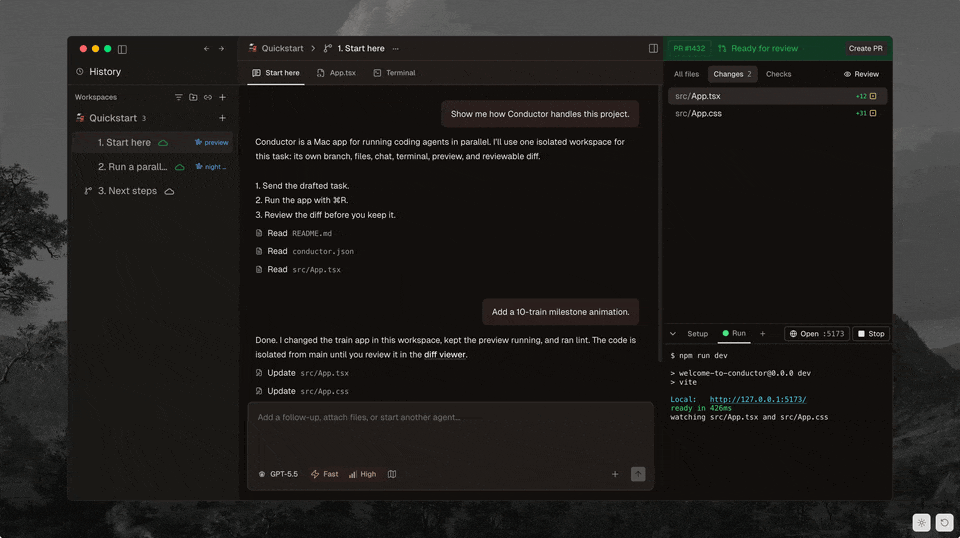Click the Review eye button

click(x=861, y=74)
